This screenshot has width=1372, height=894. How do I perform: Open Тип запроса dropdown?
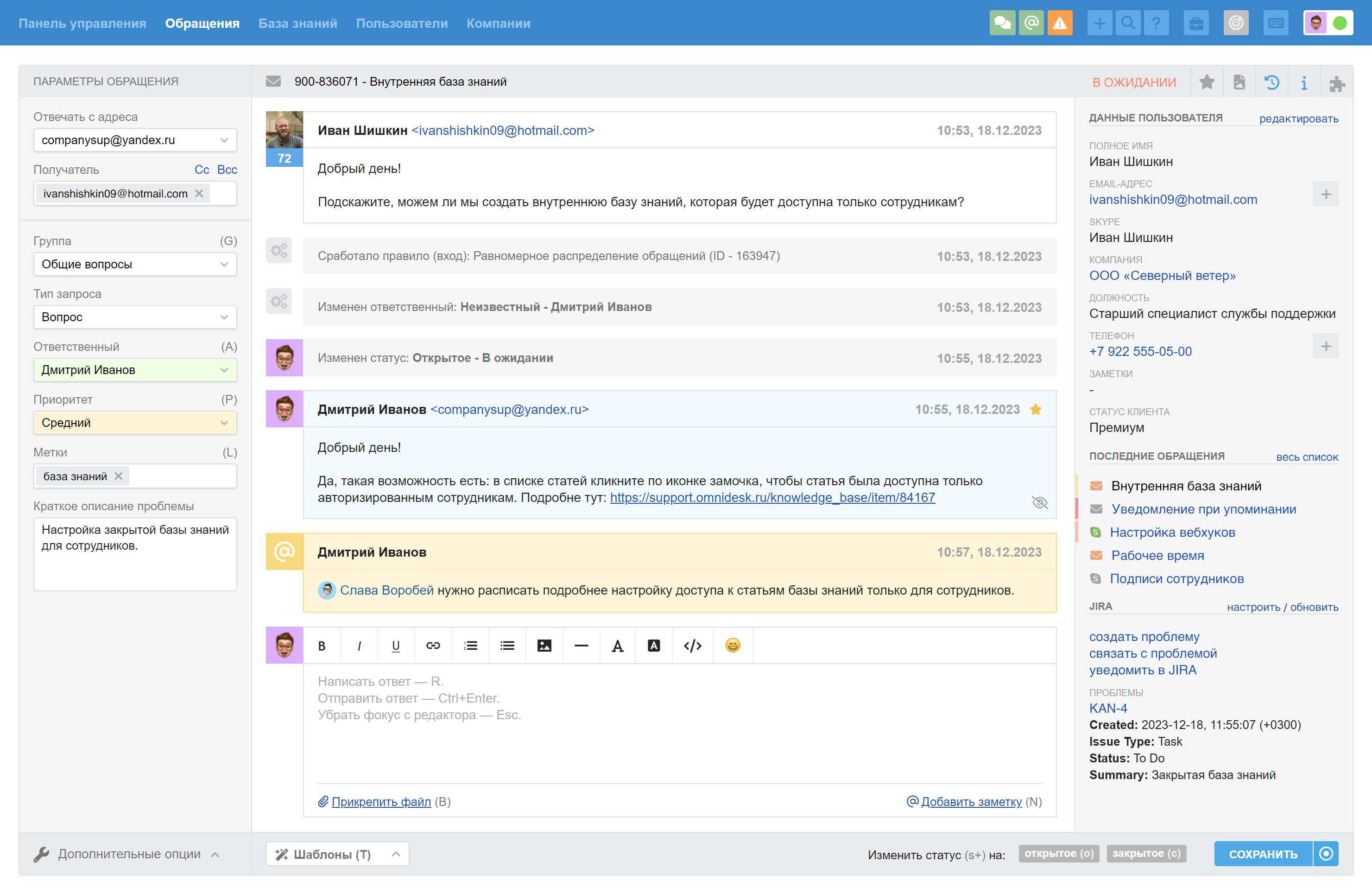pyautogui.click(x=135, y=317)
